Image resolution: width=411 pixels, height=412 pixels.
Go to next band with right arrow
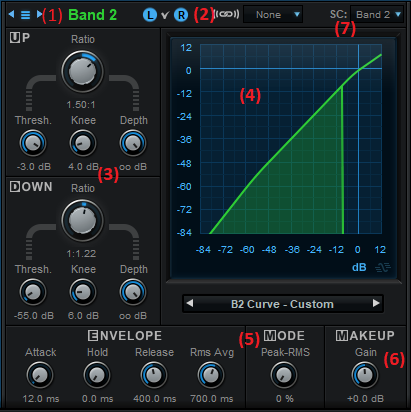(x=39, y=14)
